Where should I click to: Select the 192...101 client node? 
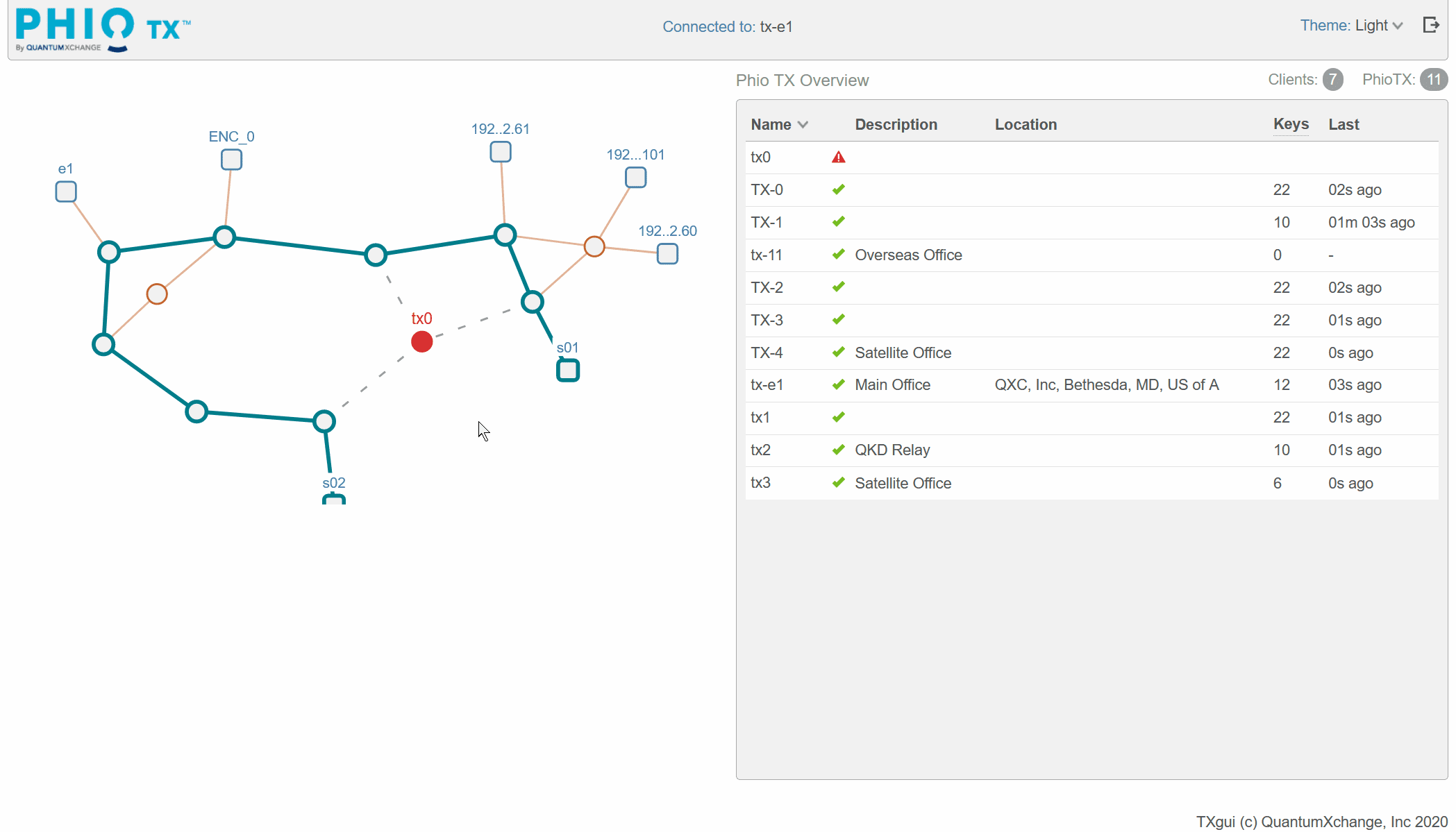(635, 178)
